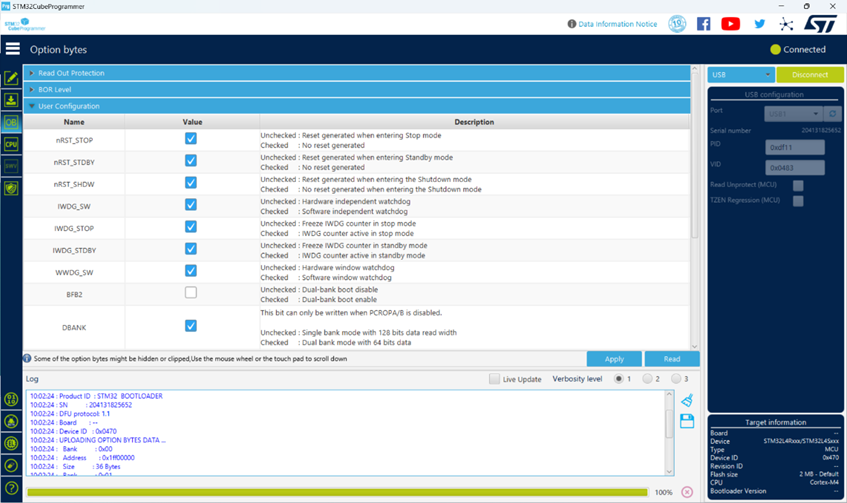The height and width of the screenshot is (503, 847).
Task: Open the security shield sidebar icon
Action: pyautogui.click(x=11, y=189)
